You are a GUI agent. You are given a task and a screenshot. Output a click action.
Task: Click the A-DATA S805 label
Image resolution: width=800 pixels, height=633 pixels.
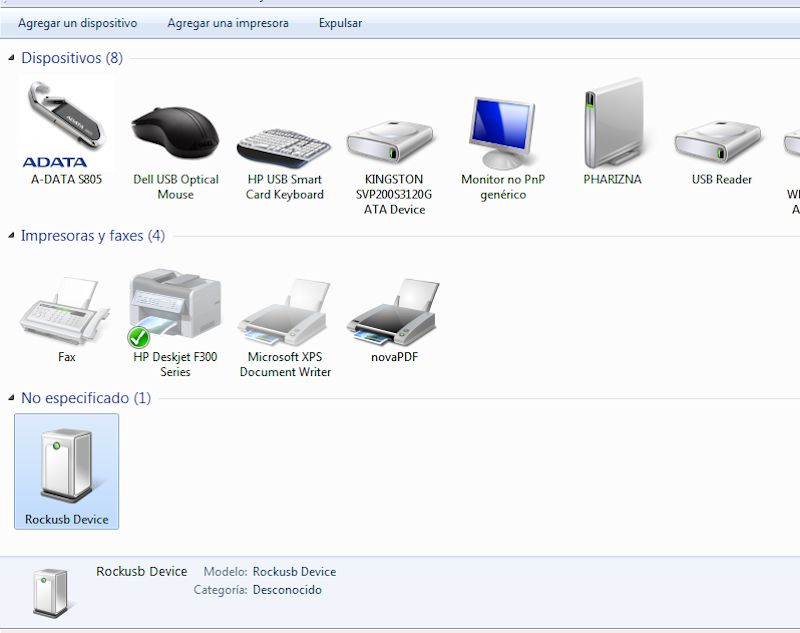(x=66, y=180)
